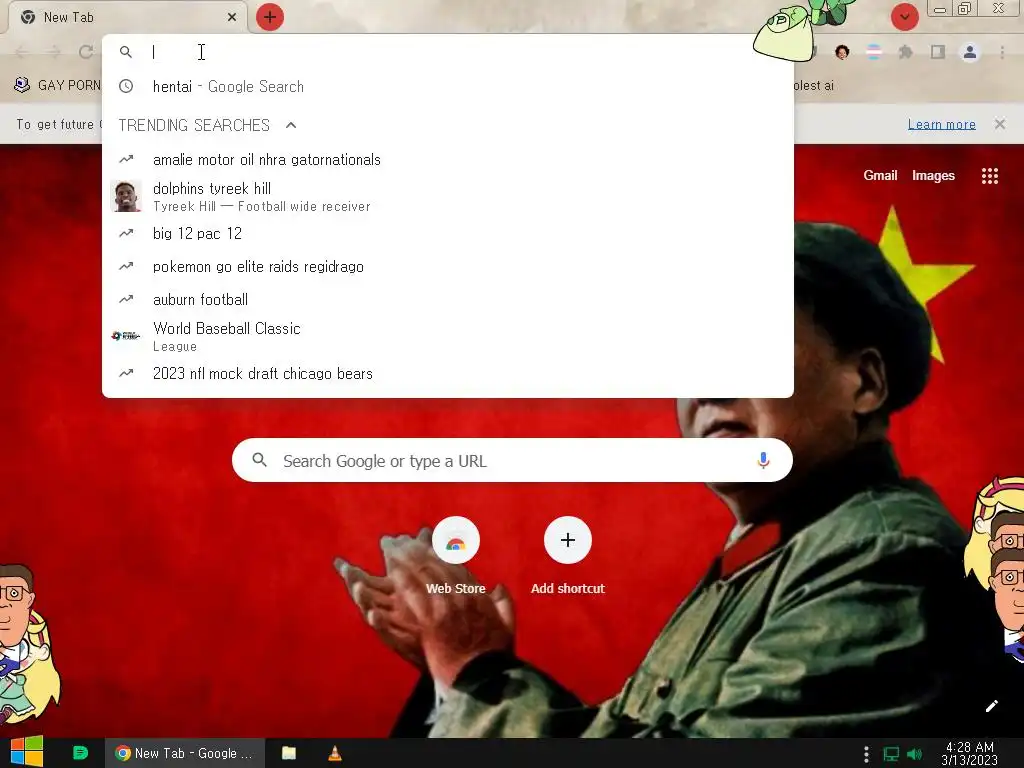The height and width of the screenshot is (768, 1024).
Task: Click the search magnifier icon in the omnibox
Action: tap(126, 52)
